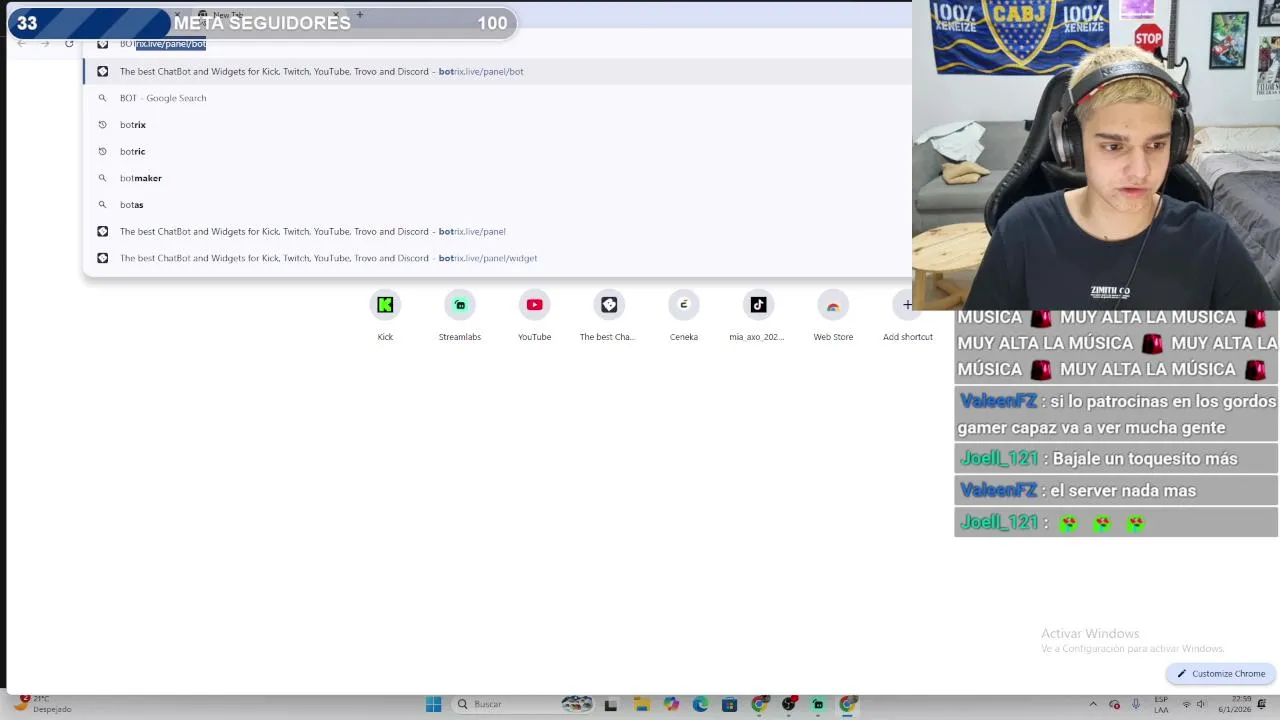Screen dimensions: 1280x720
Task: Open Copilot from the taskbar
Action: coord(671,704)
